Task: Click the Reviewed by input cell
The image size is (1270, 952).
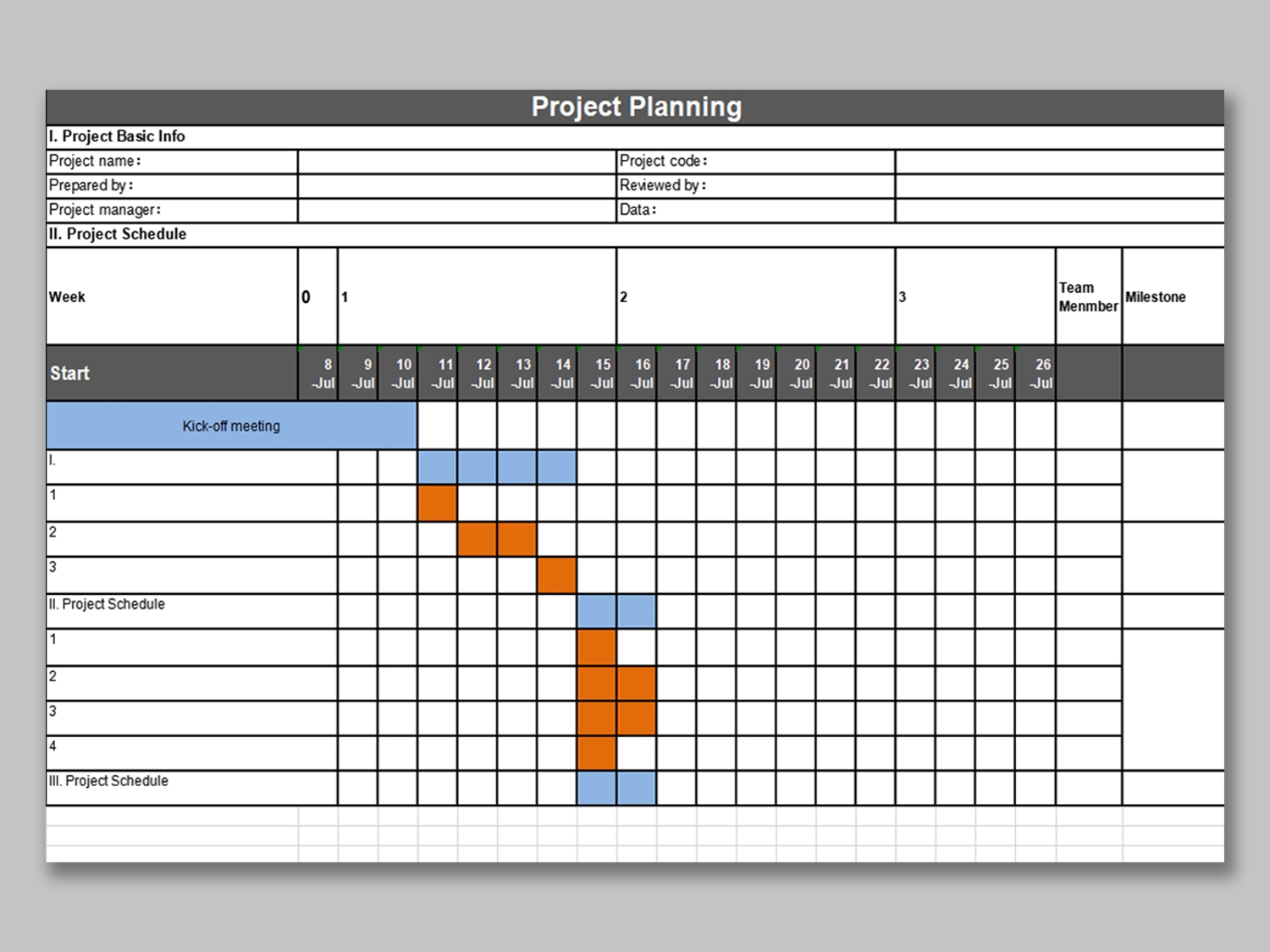Action: (x=1058, y=186)
